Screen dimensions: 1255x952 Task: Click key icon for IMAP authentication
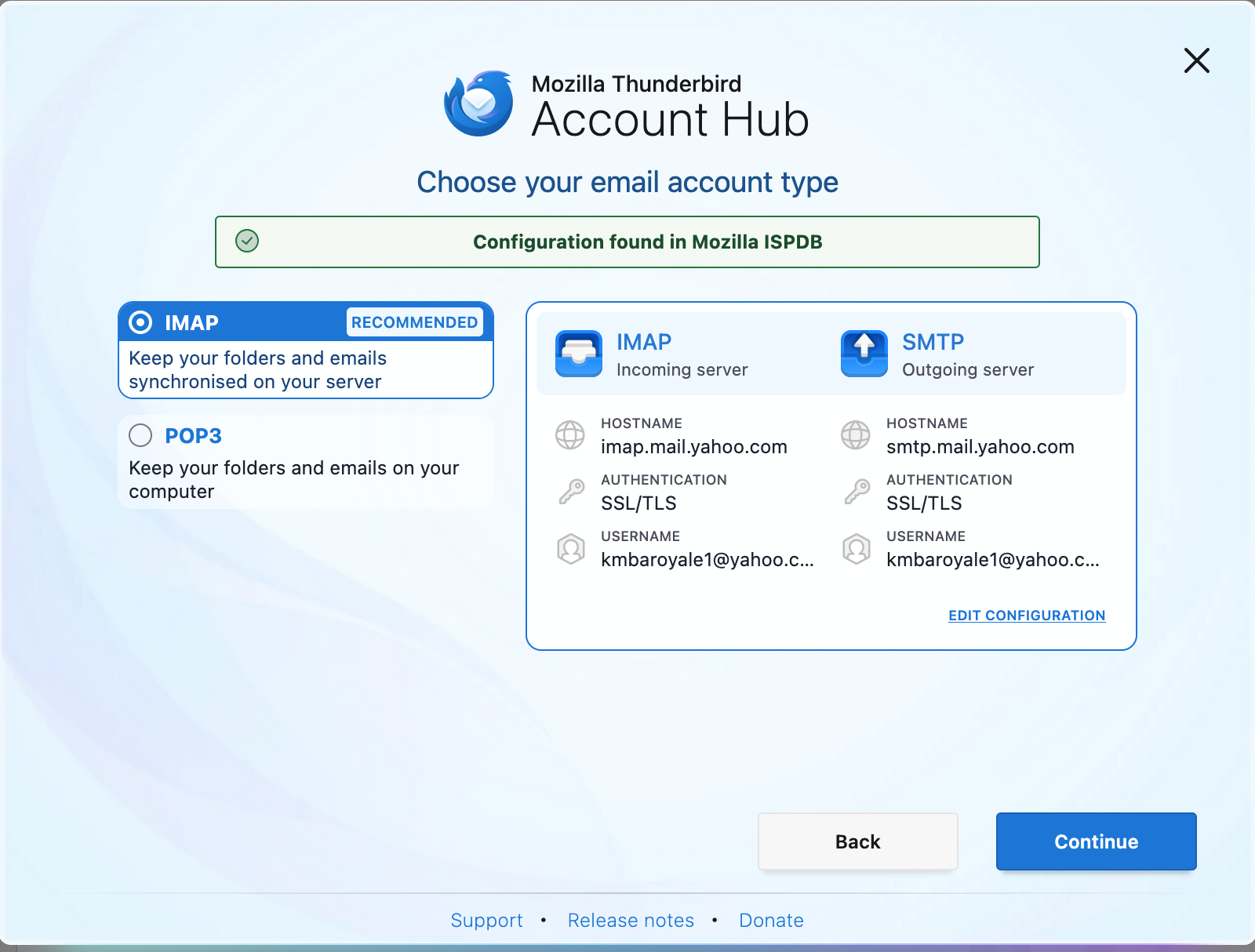(x=571, y=492)
